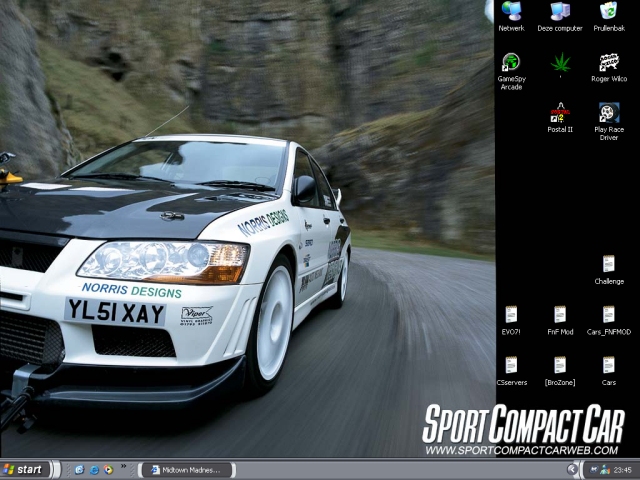This screenshot has width=640, height=480.
Task: Launch GameSpy Arcade shortcut
Action: 511,63
